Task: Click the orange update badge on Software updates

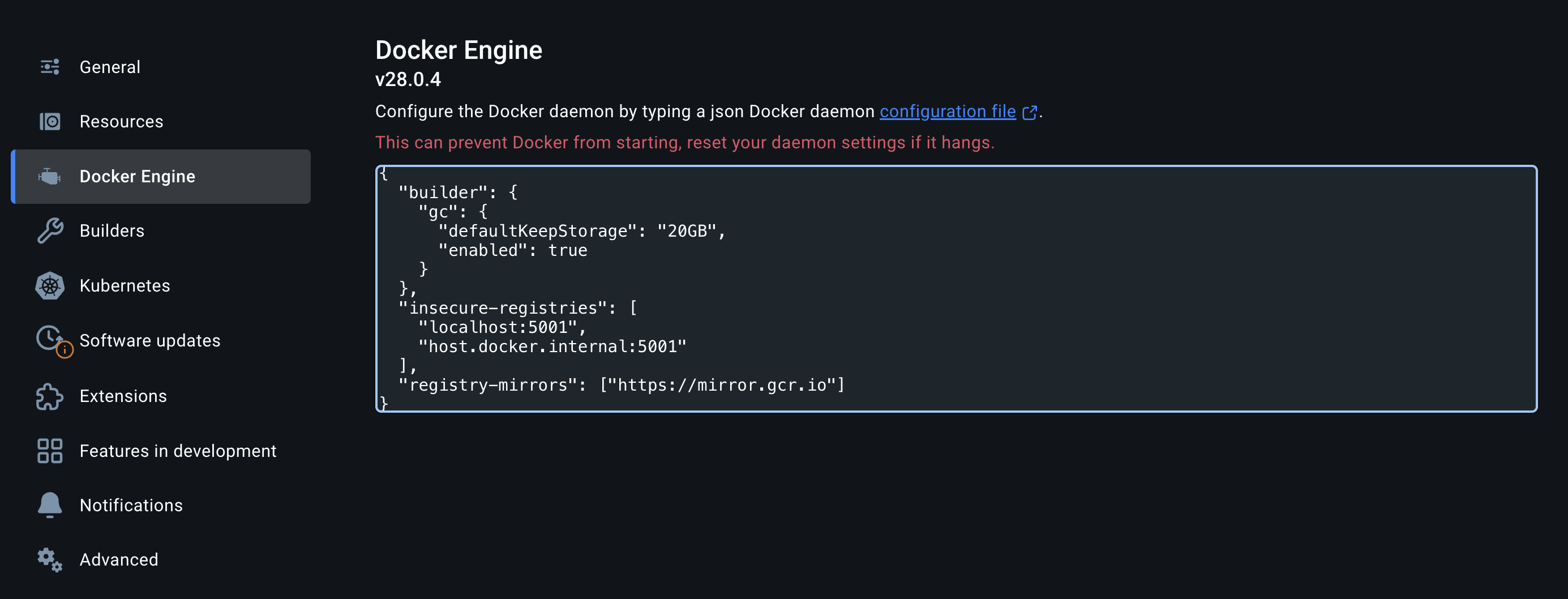Action: point(65,350)
